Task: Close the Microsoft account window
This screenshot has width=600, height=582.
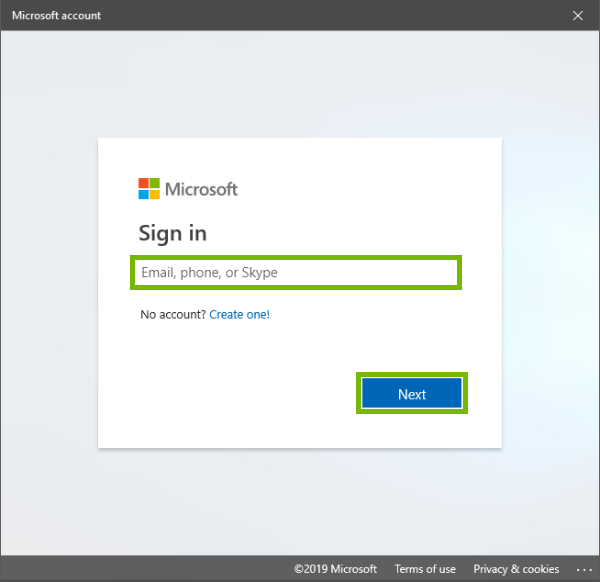Action: click(x=578, y=15)
